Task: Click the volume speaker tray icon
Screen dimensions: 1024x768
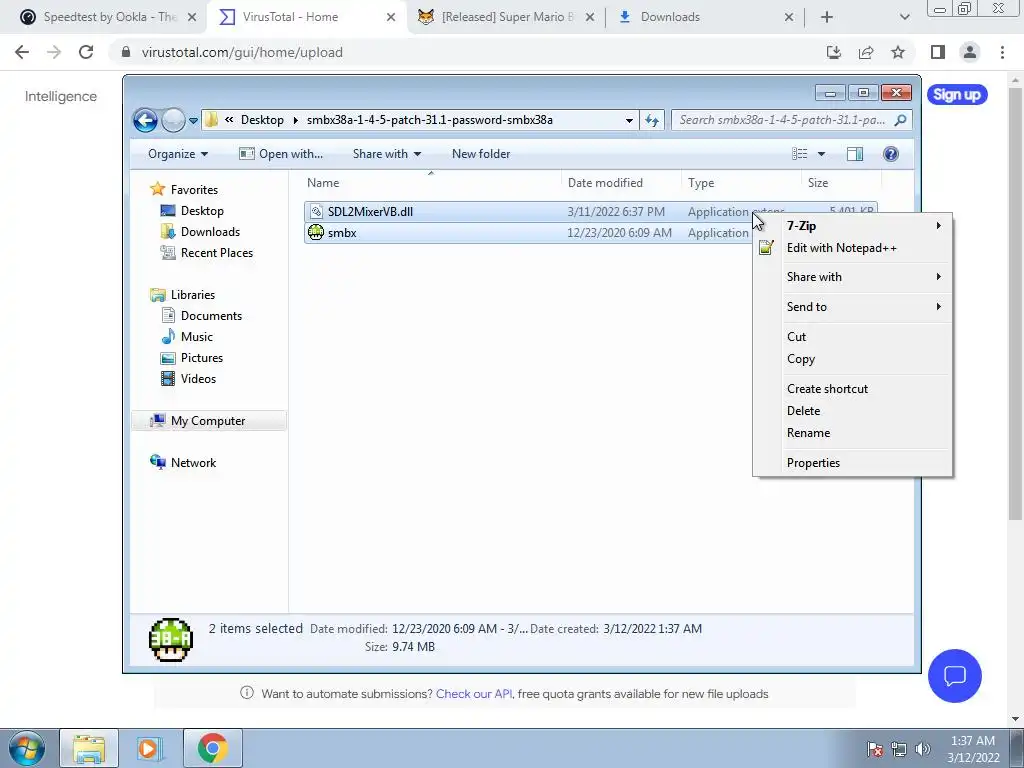Action: 922,749
